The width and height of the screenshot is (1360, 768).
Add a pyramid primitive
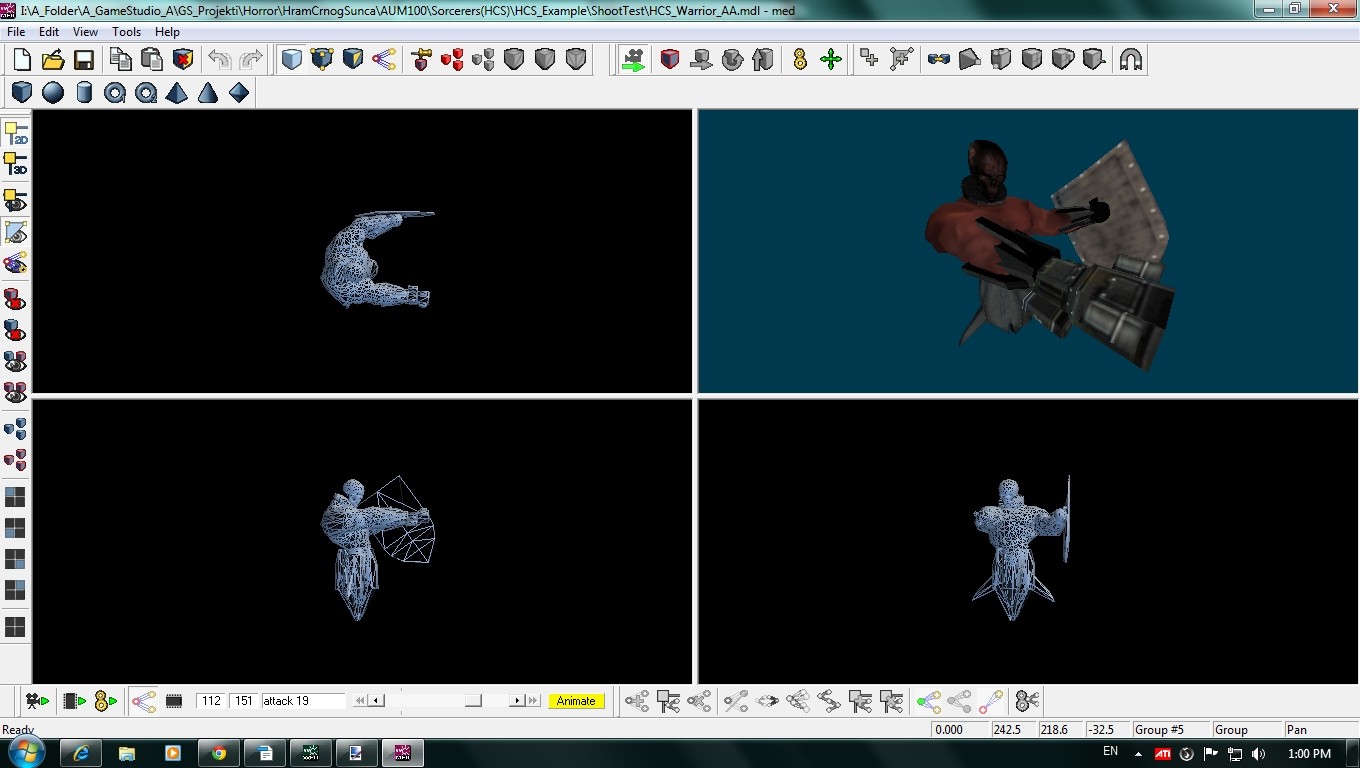(x=177, y=93)
